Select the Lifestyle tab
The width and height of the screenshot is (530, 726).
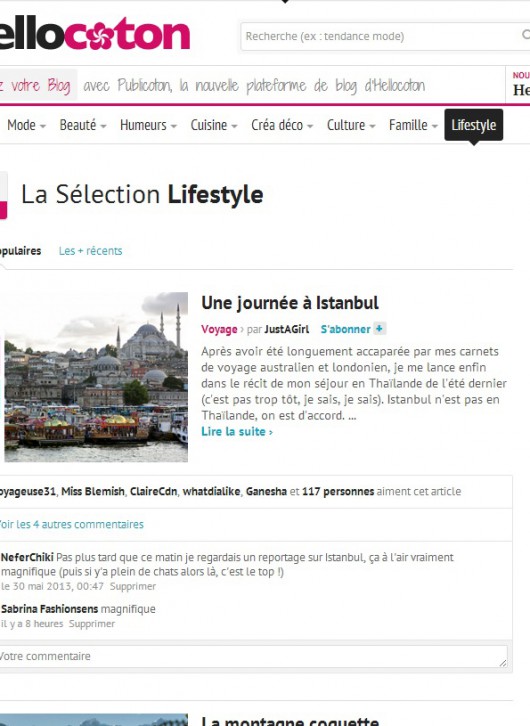(474, 125)
